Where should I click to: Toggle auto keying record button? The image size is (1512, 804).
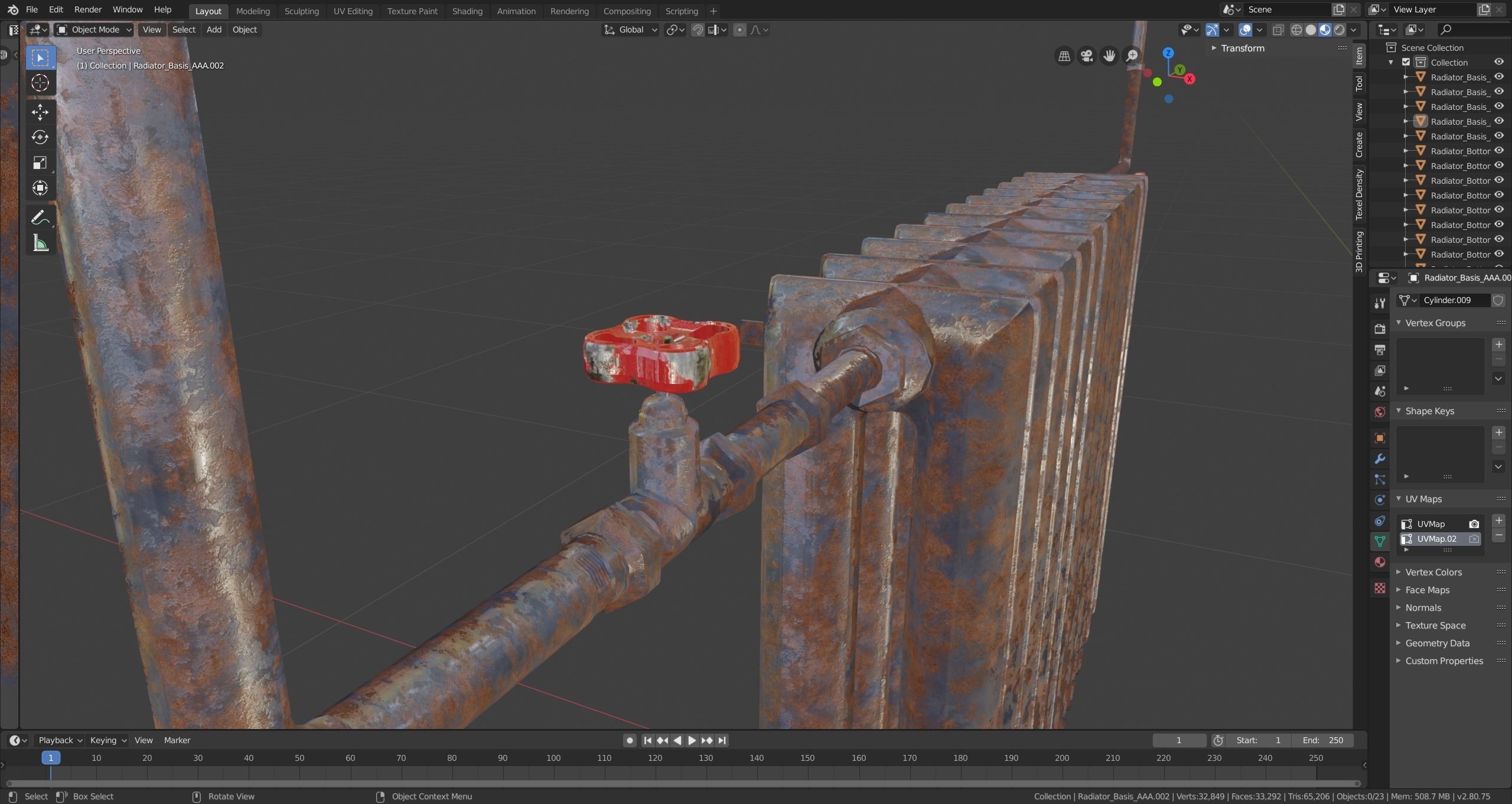pyautogui.click(x=630, y=740)
